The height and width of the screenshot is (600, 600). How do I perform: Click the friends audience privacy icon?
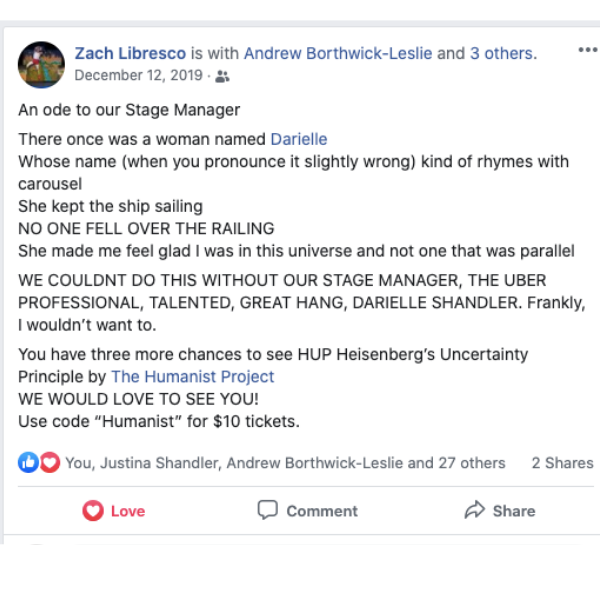pyautogui.click(x=222, y=76)
